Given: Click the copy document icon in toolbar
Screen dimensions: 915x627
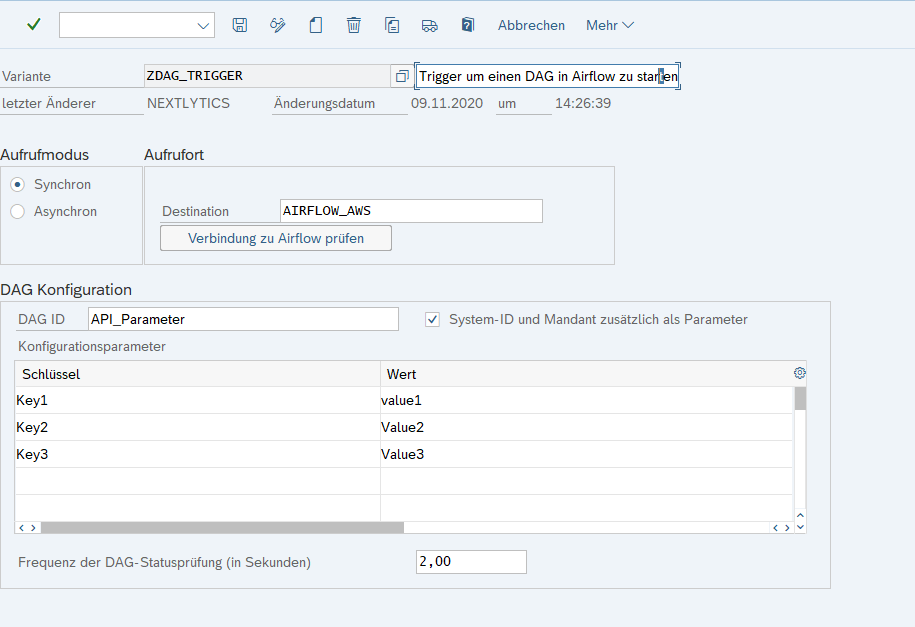Looking at the screenshot, I should pos(391,25).
